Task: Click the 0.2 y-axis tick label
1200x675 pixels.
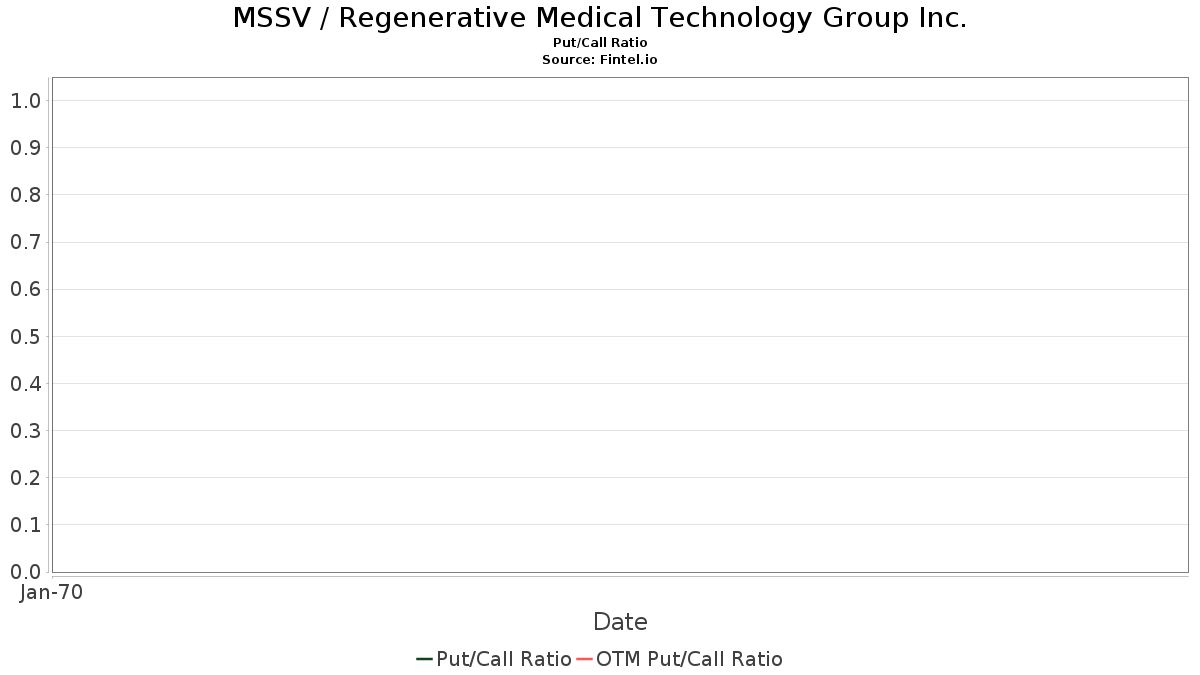Action: (25, 478)
